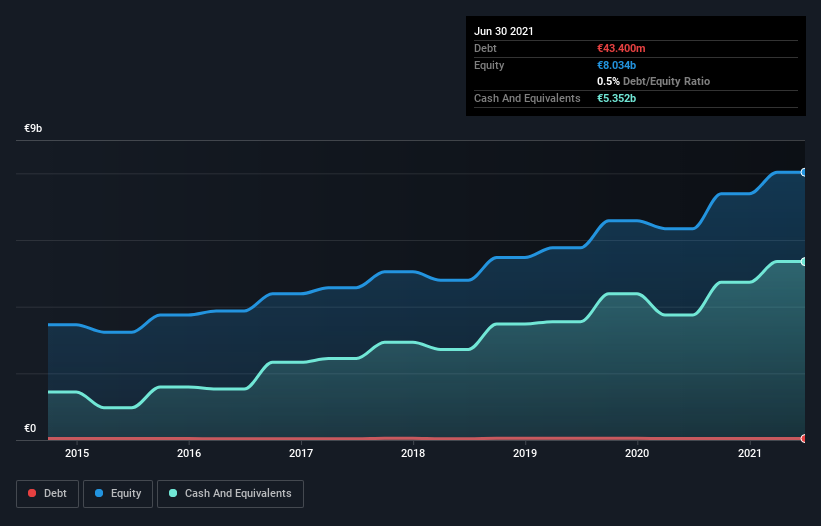Click the €43.400m debt value

click(621, 49)
